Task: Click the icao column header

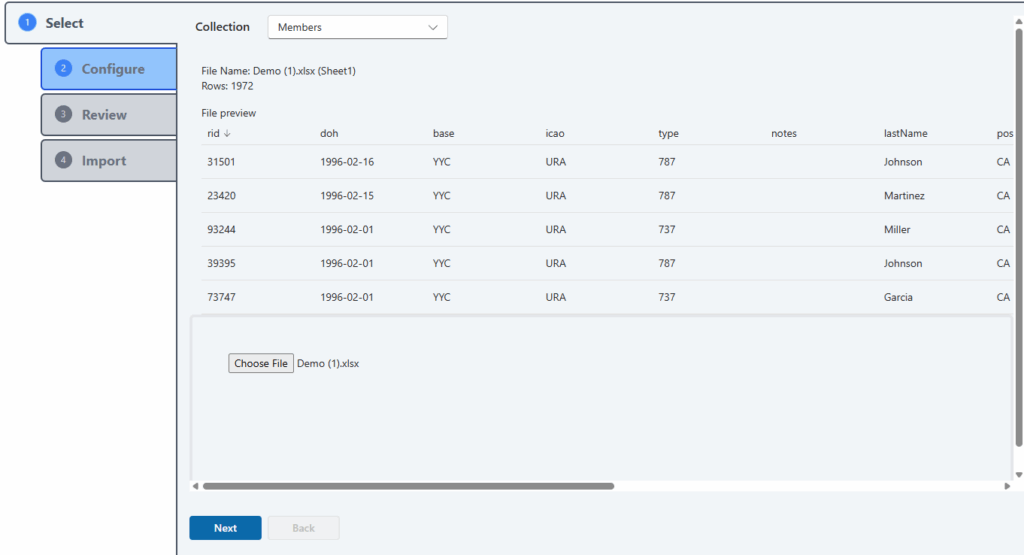Action: pos(555,133)
